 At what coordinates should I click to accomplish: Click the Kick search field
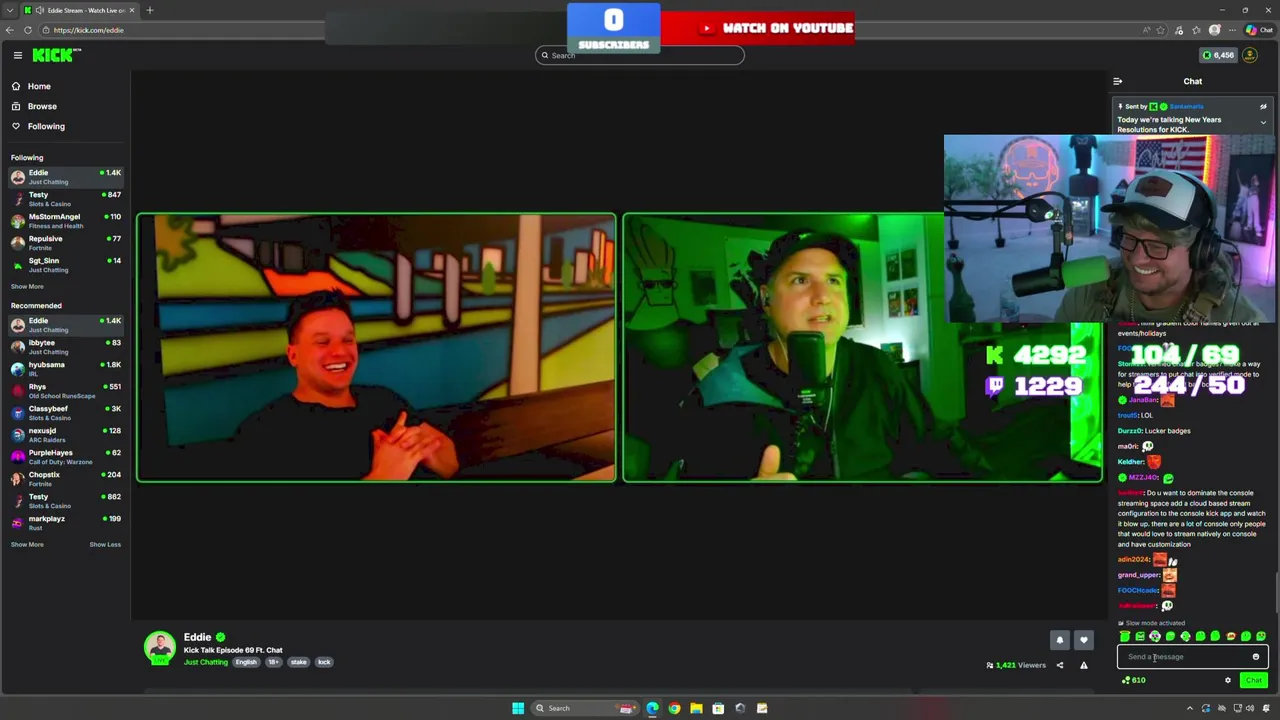[640, 55]
